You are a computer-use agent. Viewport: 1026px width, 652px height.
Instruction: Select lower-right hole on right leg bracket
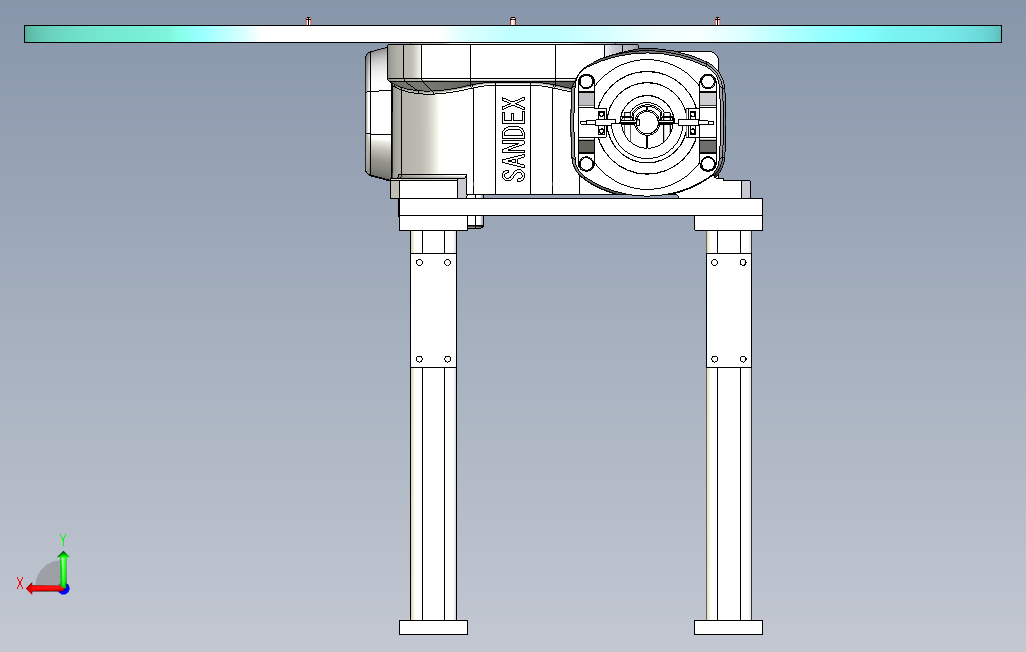[743, 359]
